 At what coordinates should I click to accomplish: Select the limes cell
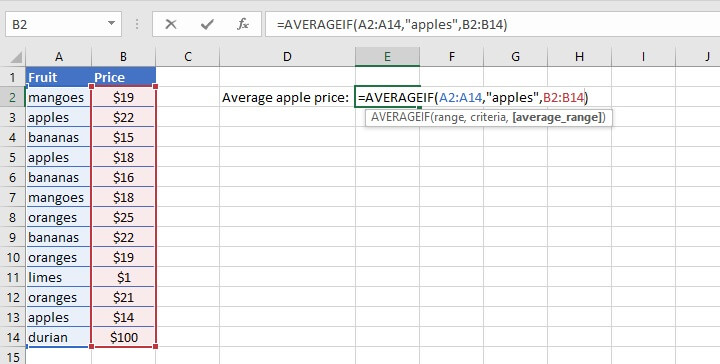59,277
